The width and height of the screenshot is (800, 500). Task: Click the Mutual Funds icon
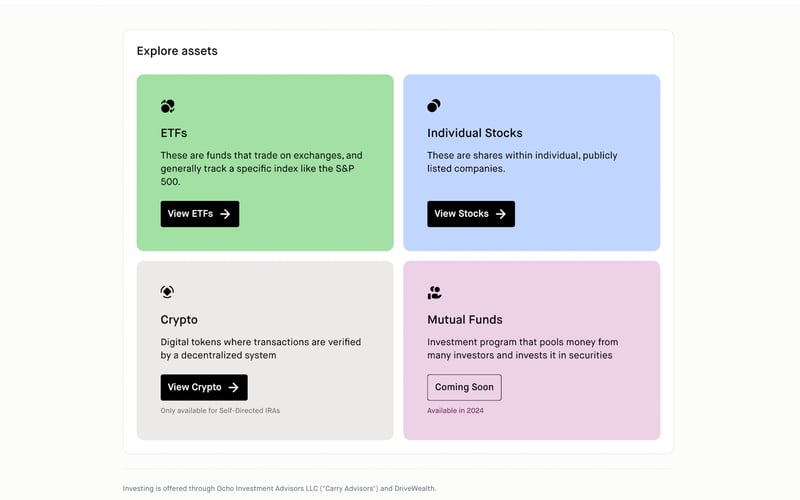(434, 293)
